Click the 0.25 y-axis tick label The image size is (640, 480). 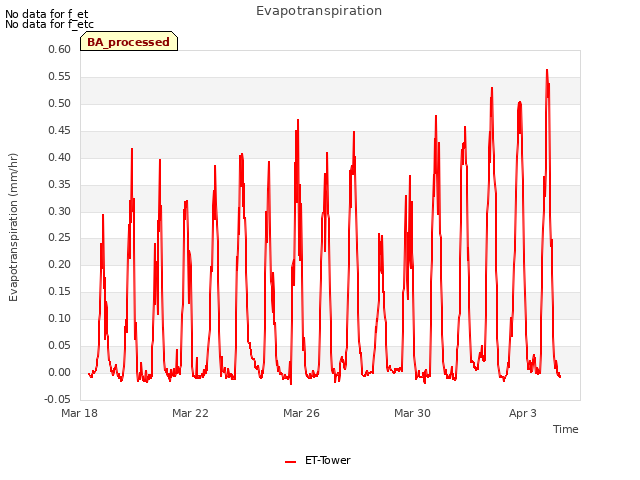point(60,238)
